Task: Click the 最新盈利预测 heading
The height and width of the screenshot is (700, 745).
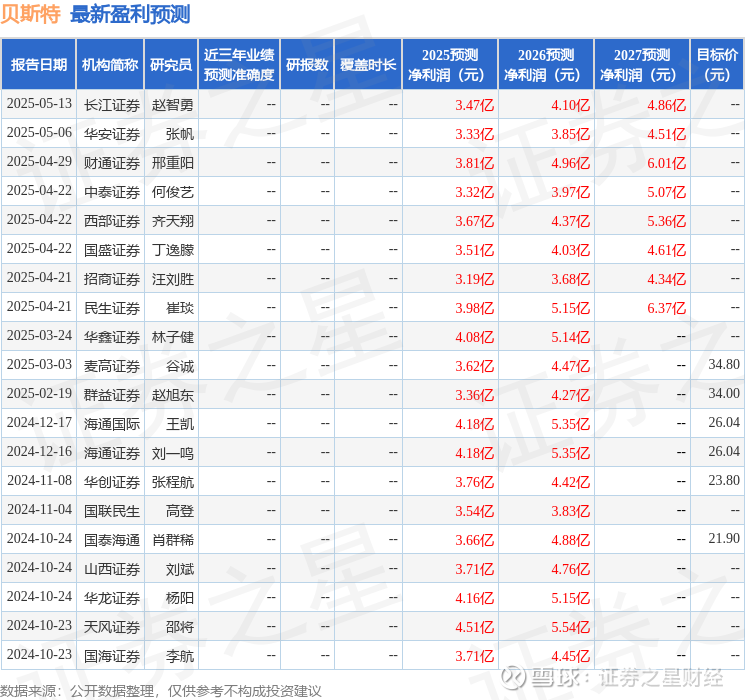Action: tap(130, 14)
